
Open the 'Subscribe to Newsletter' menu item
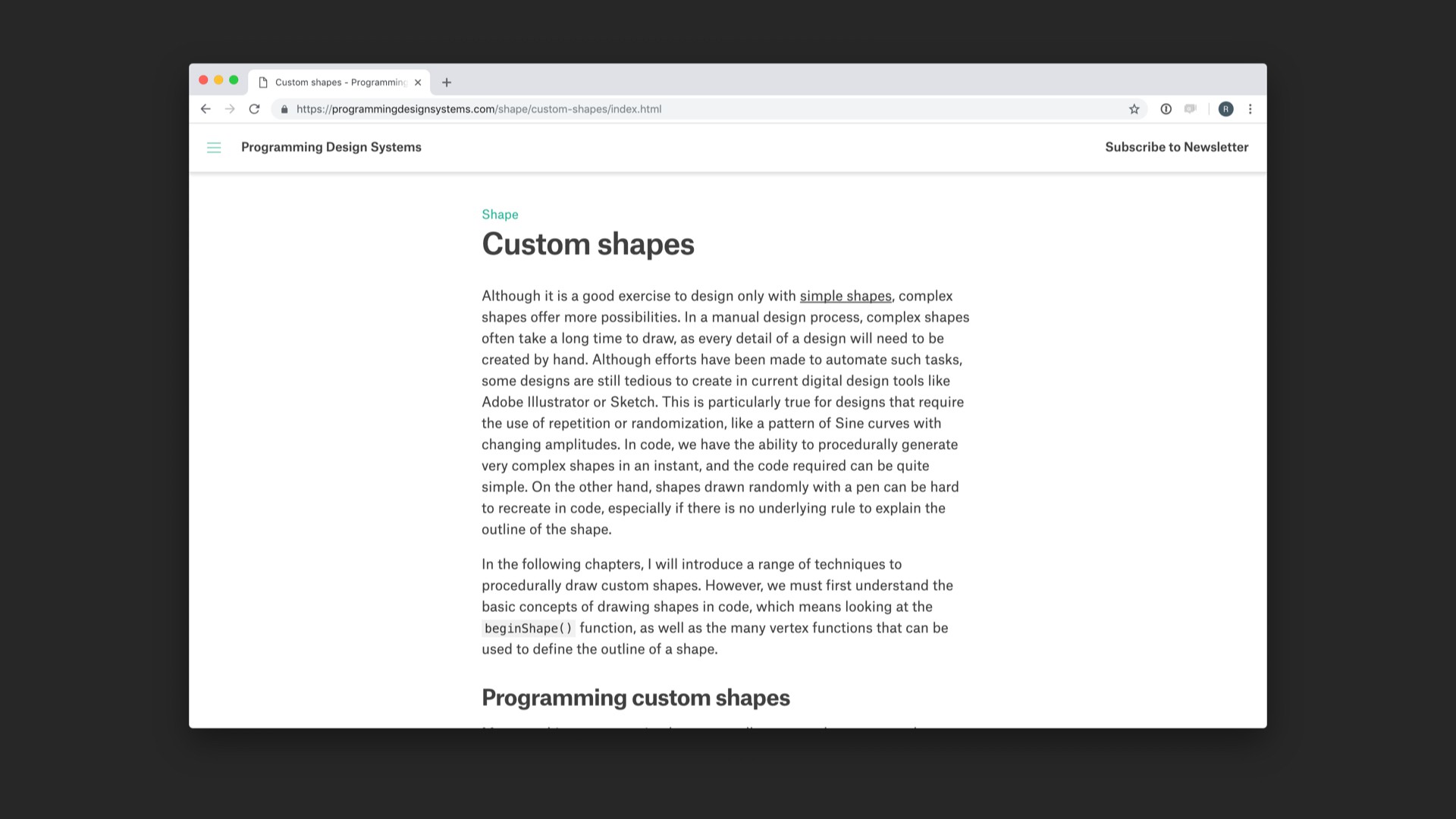(1177, 147)
